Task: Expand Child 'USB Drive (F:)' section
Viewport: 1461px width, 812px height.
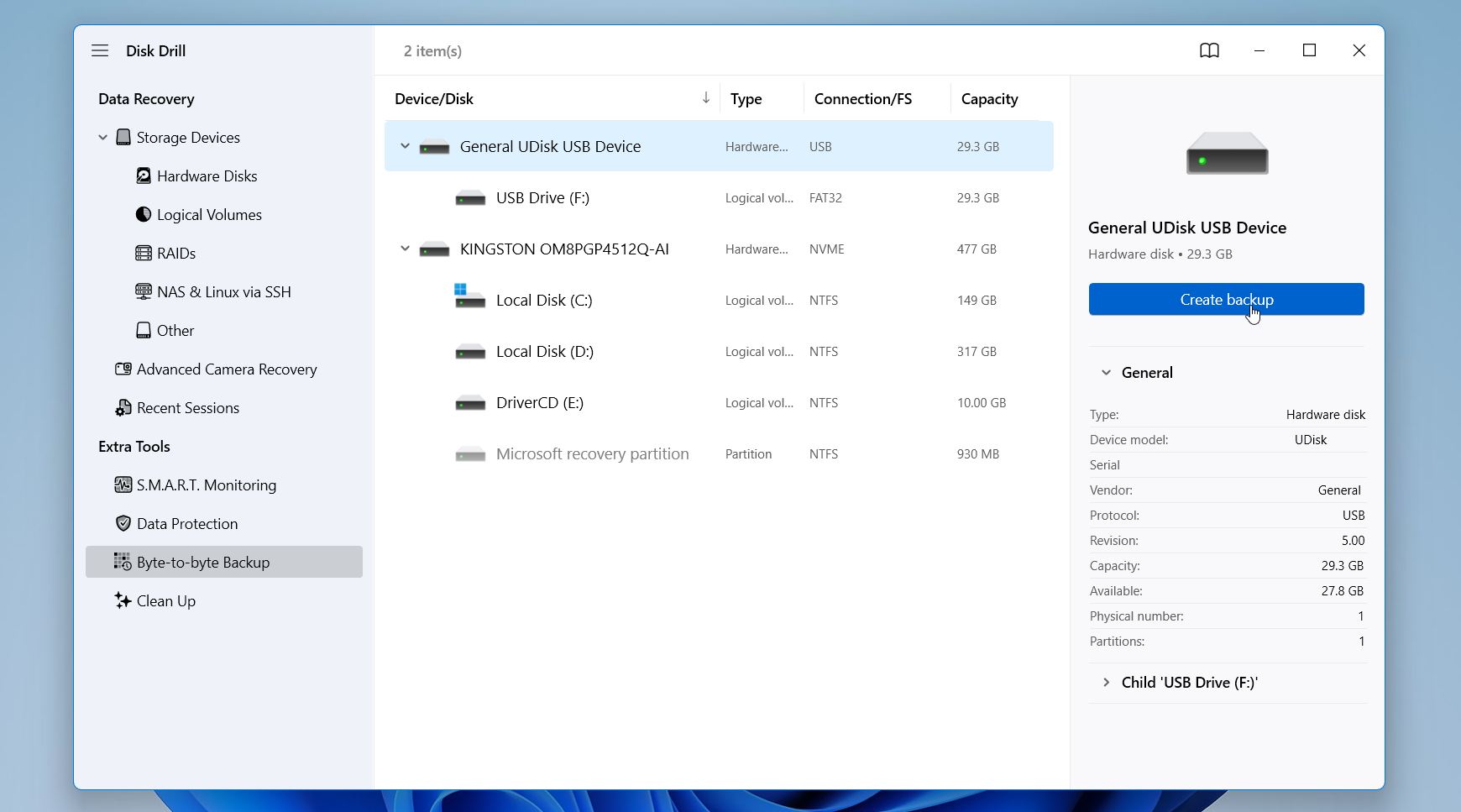Action: (1106, 682)
